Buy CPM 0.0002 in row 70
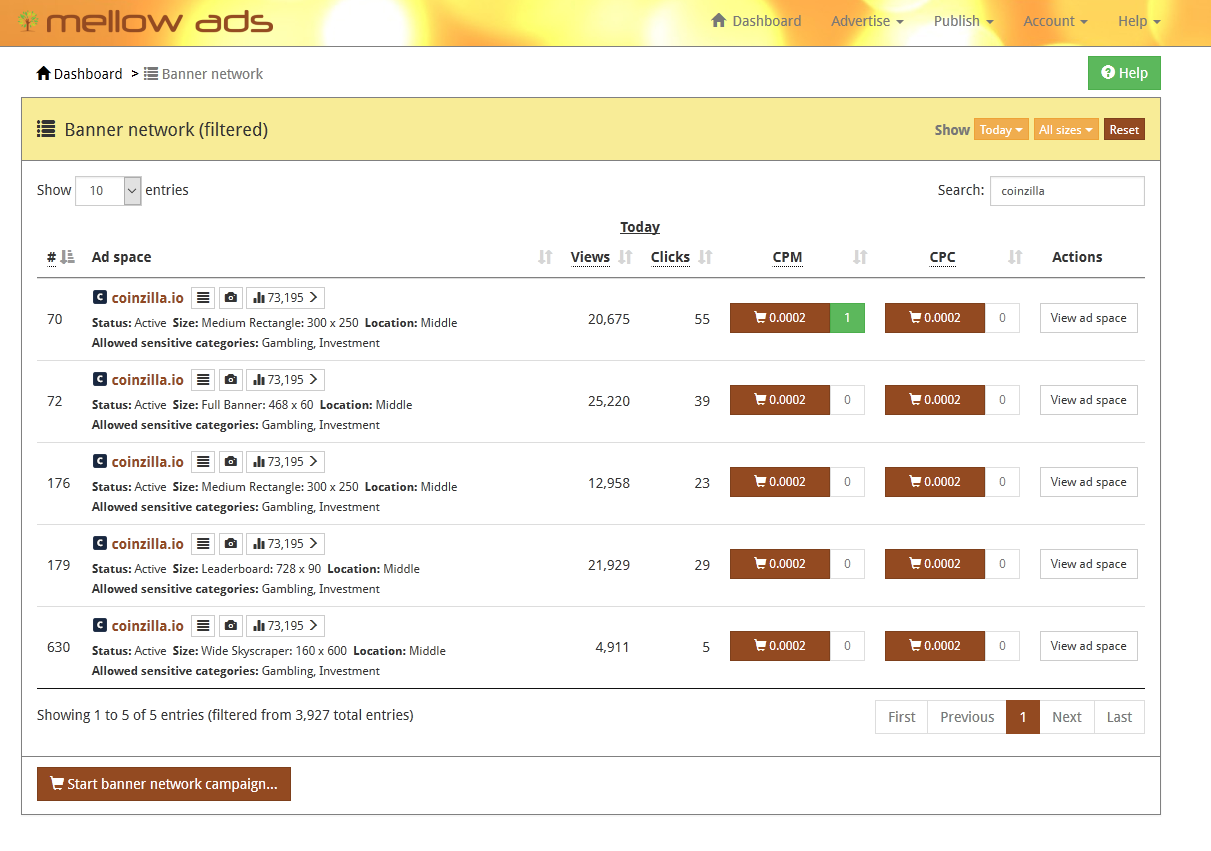Screen dimensions: 1211x851 pyautogui.click(x=780, y=318)
